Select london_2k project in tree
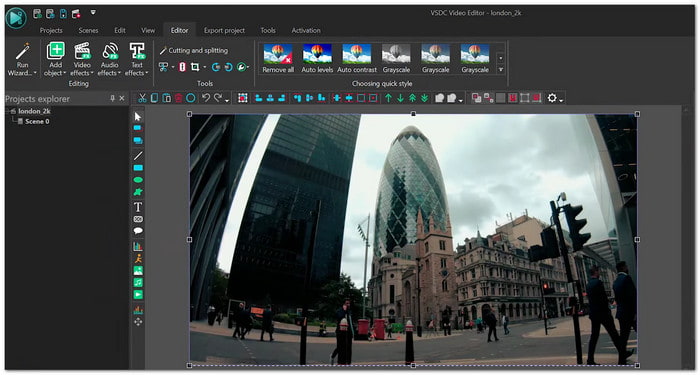The image size is (700, 375). (x=34, y=111)
